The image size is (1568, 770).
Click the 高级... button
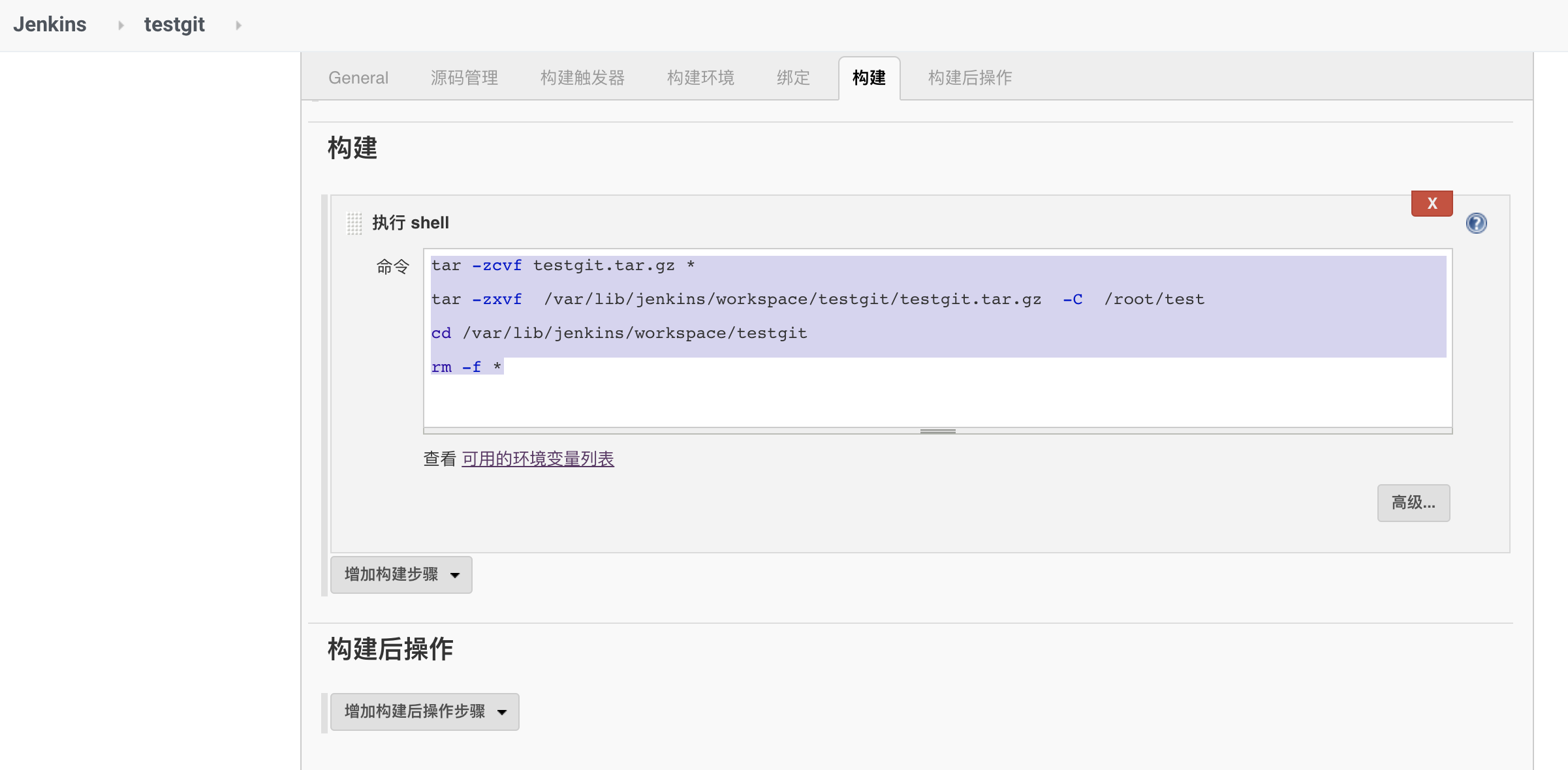[x=1413, y=502]
